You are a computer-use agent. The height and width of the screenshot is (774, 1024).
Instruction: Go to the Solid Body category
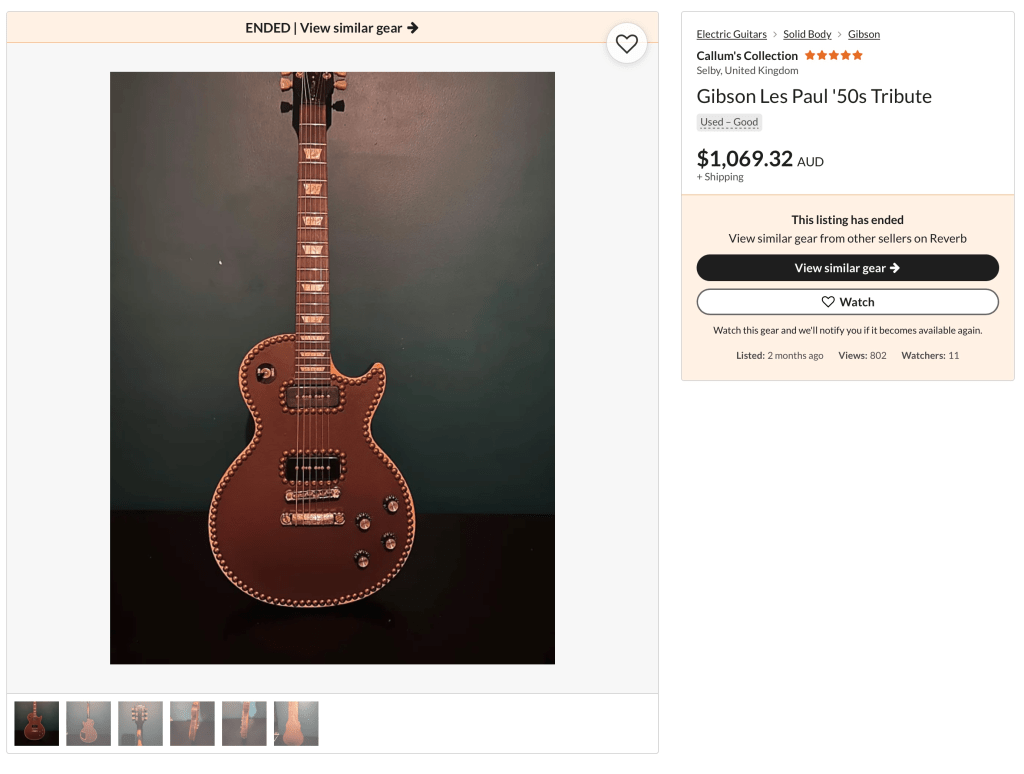[807, 34]
